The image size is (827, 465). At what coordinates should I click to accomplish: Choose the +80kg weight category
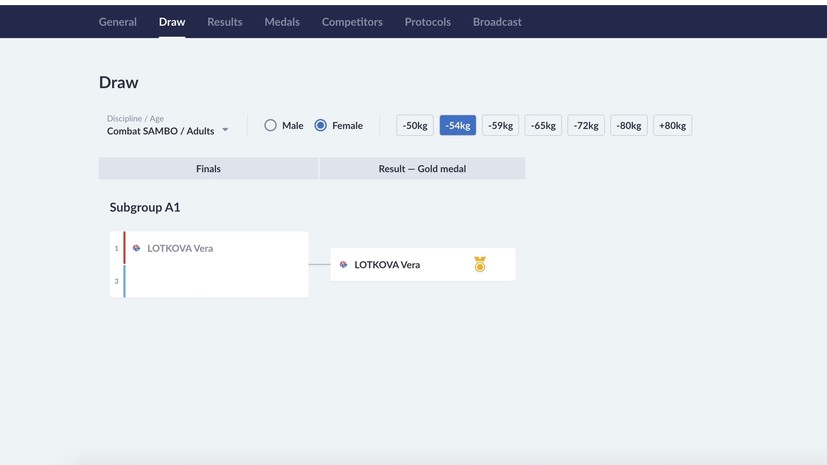coord(672,126)
